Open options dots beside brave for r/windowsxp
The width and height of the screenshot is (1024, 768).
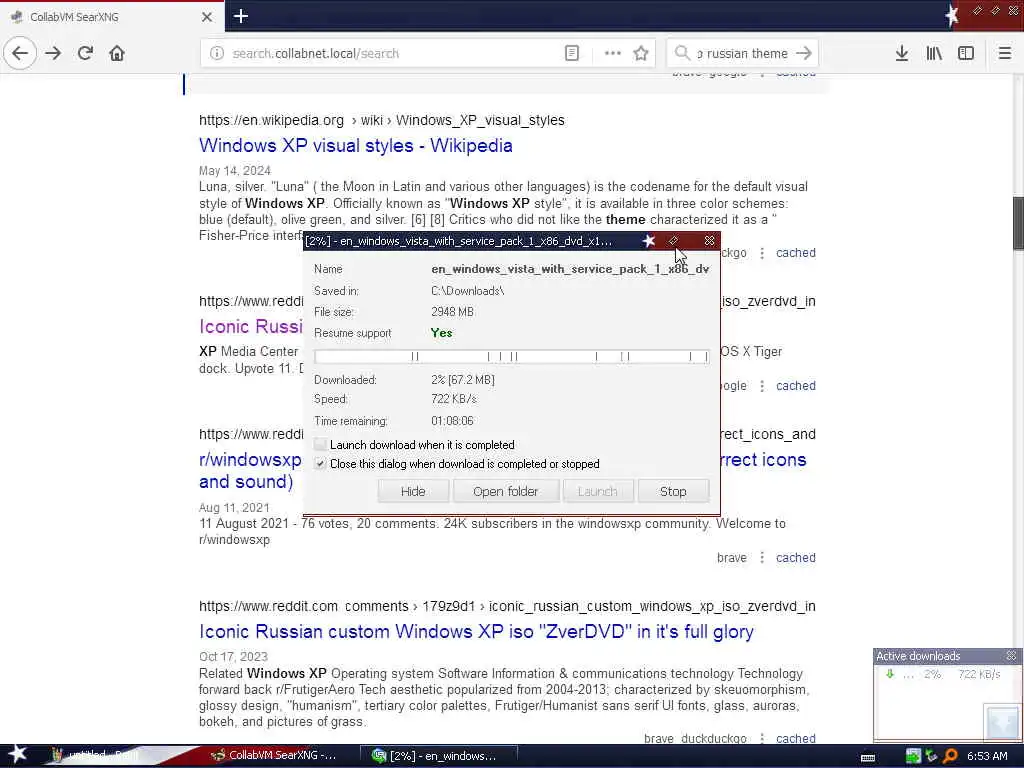pos(761,558)
